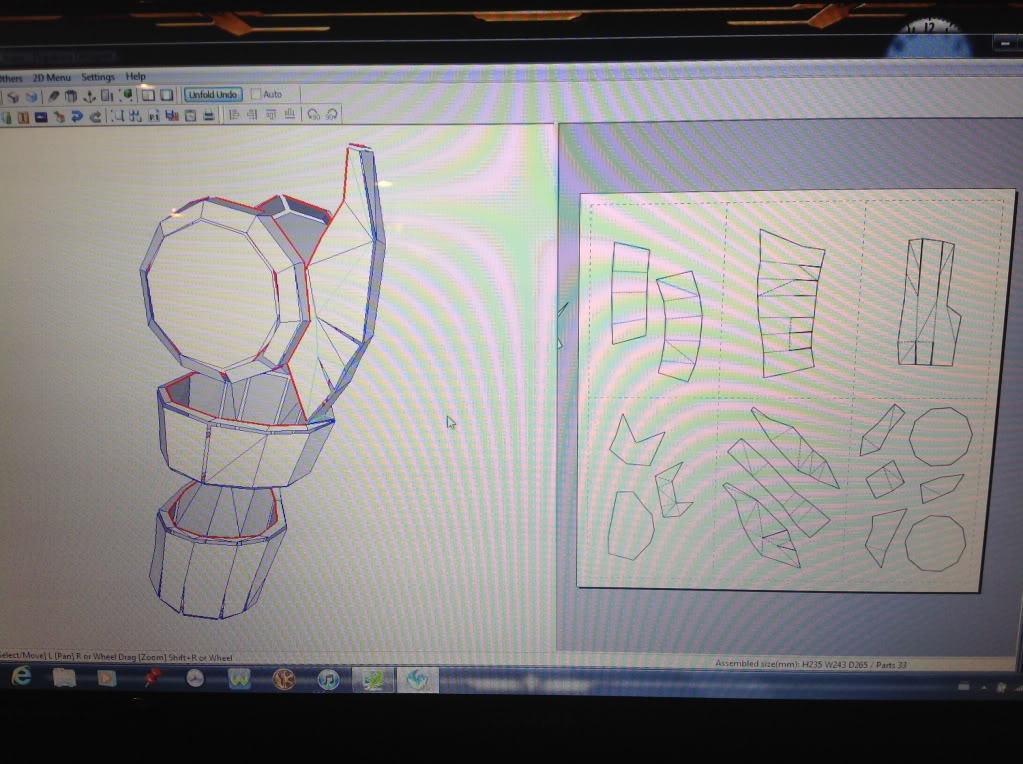Open the Help menu

tap(136, 76)
